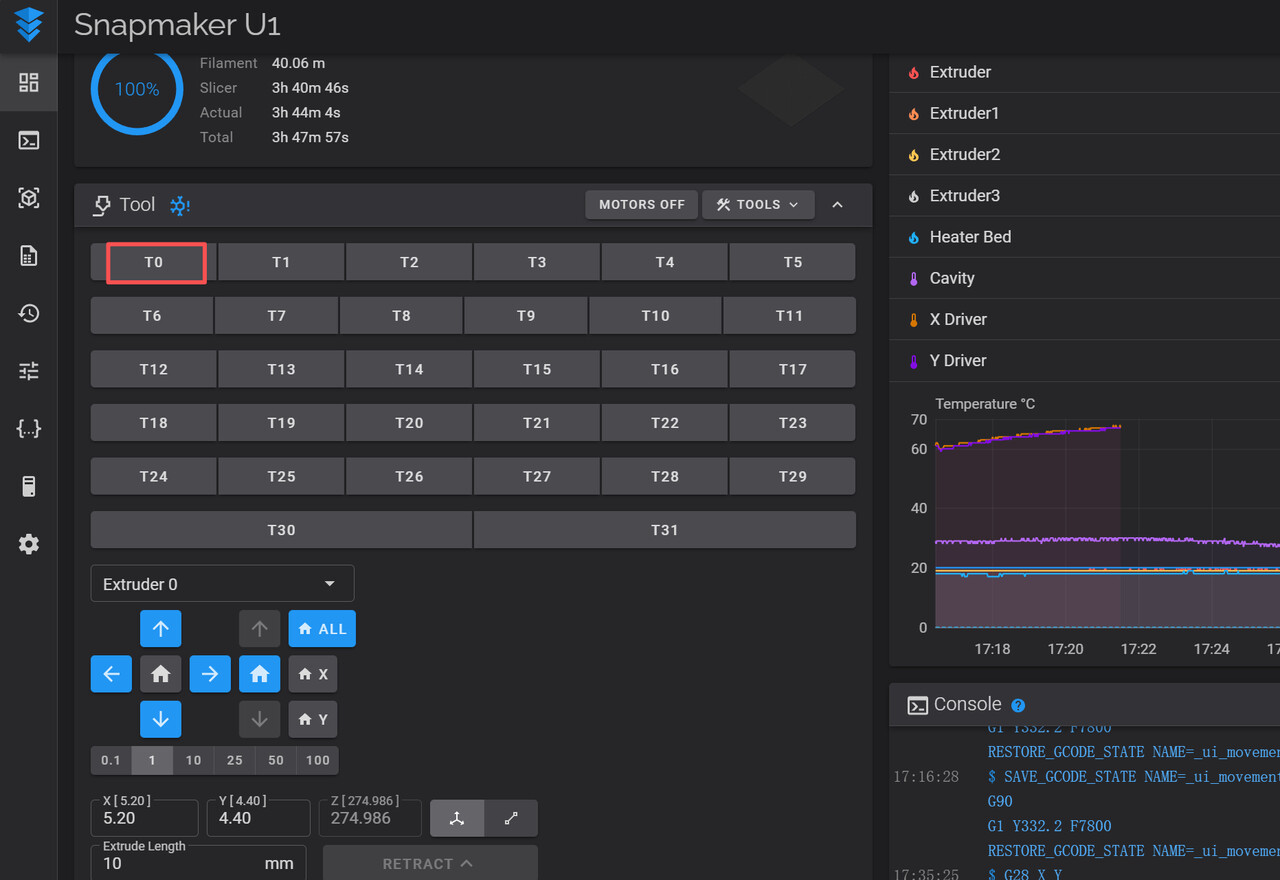
Task: Home XY with the gray center home icon
Action: pos(160,674)
